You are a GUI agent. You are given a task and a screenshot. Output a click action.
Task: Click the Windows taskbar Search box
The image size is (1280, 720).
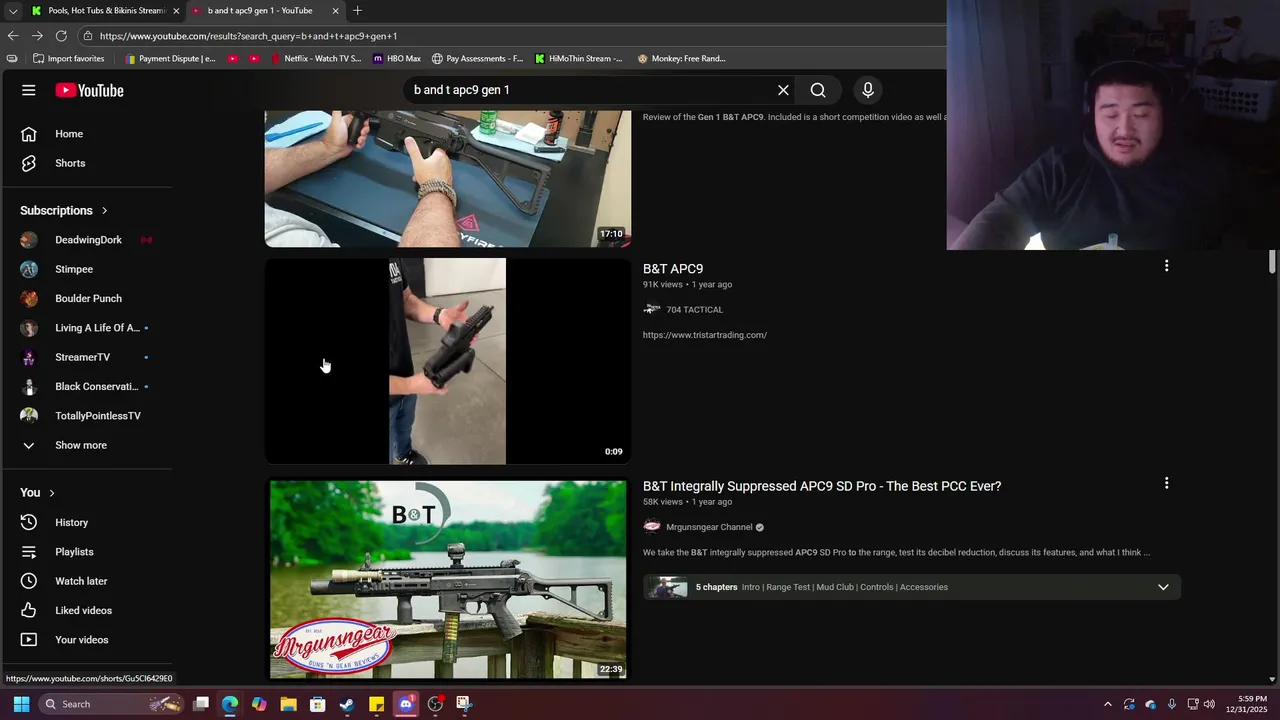113,704
